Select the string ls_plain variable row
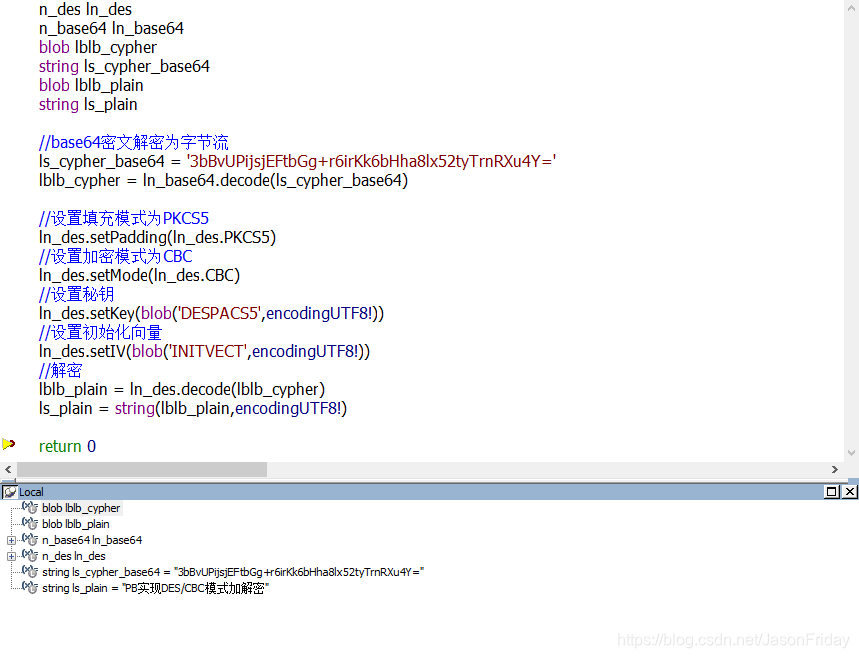The image size is (859, 658). (156, 588)
